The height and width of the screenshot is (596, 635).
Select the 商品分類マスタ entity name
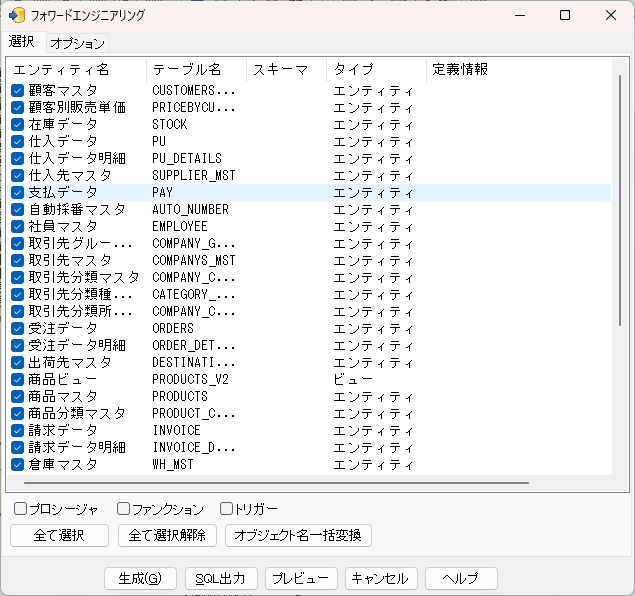pos(77,413)
